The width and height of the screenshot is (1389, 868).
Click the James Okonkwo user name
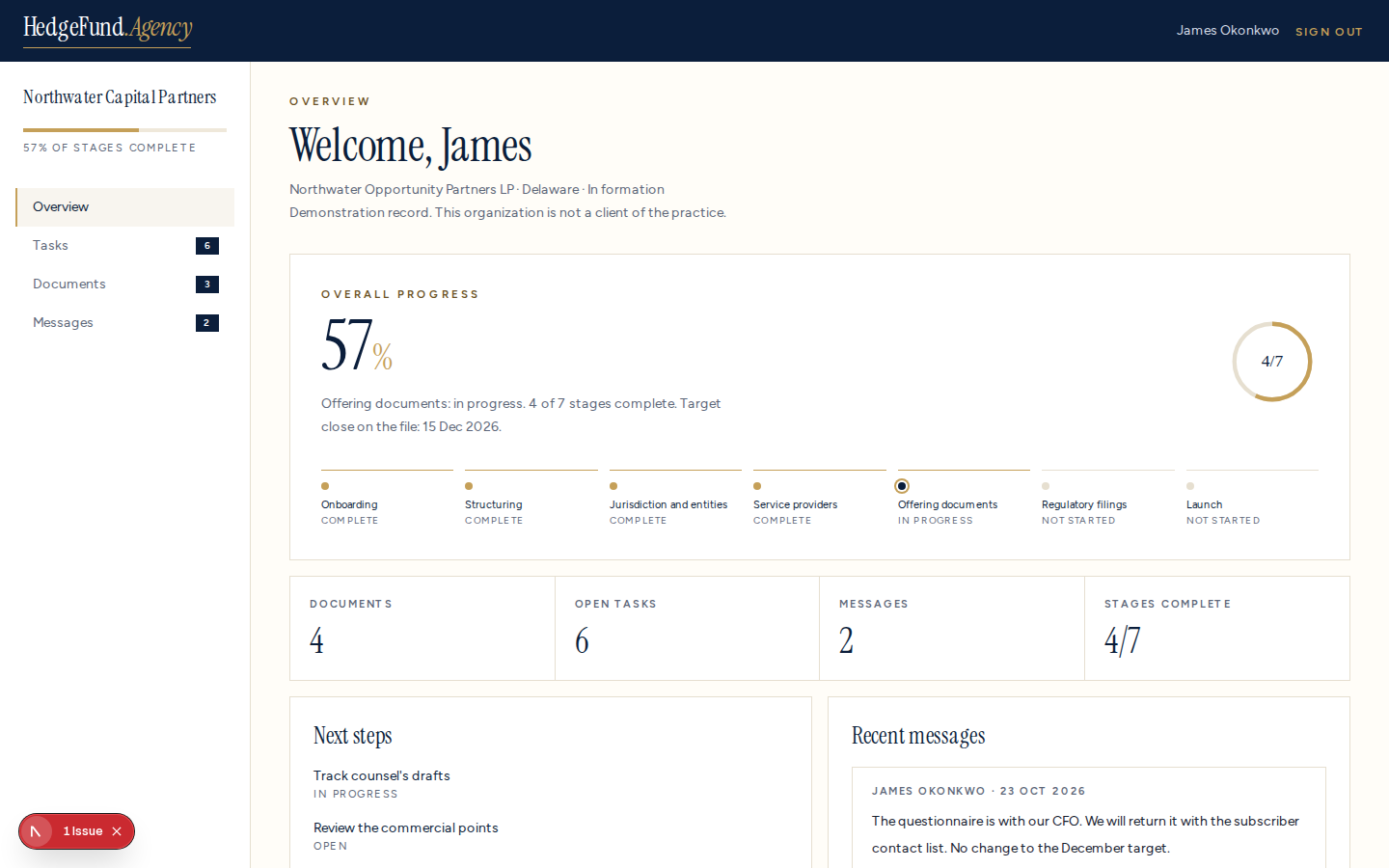1228,31
